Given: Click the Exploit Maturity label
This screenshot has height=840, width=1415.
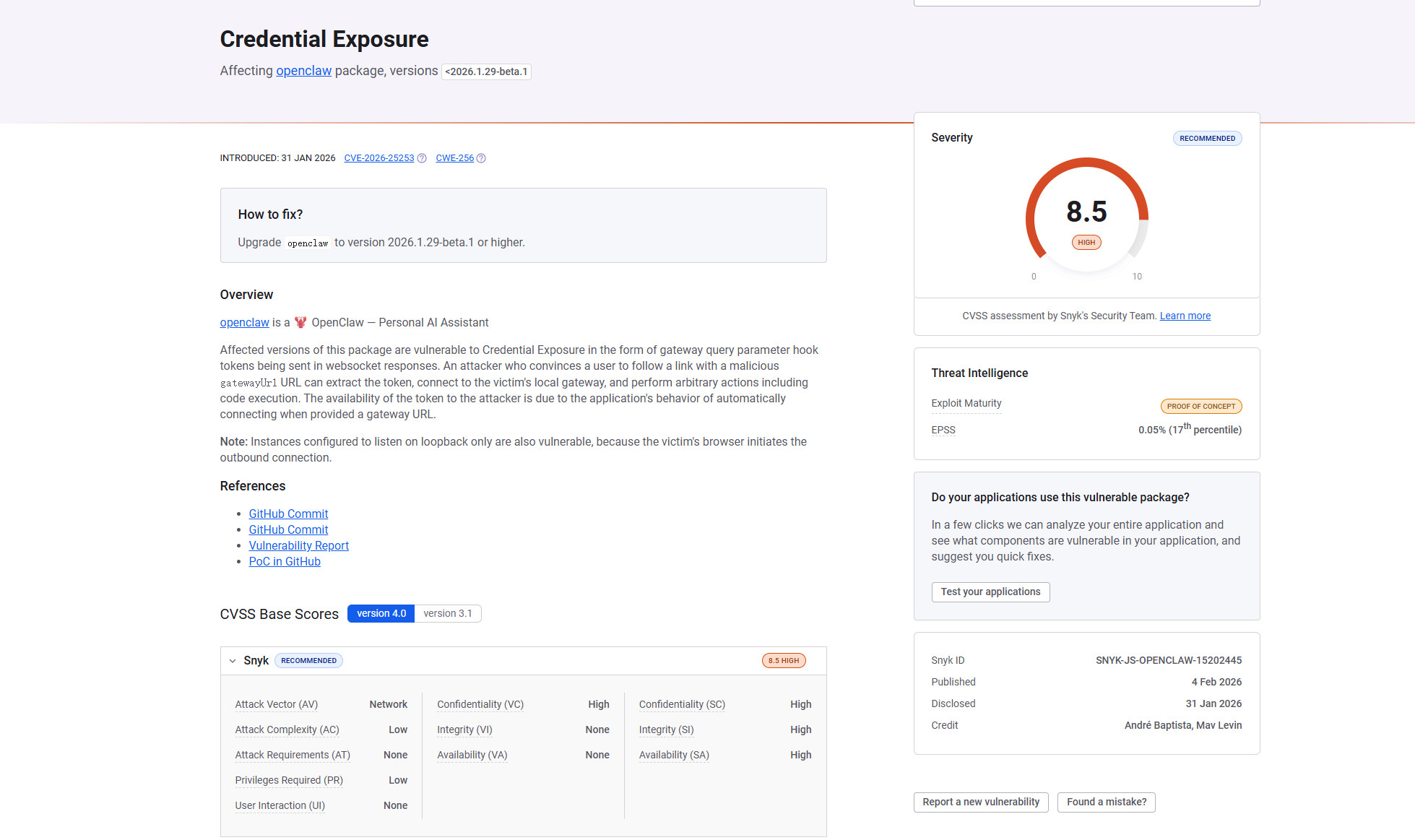Looking at the screenshot, I should [x=966, y=403].
